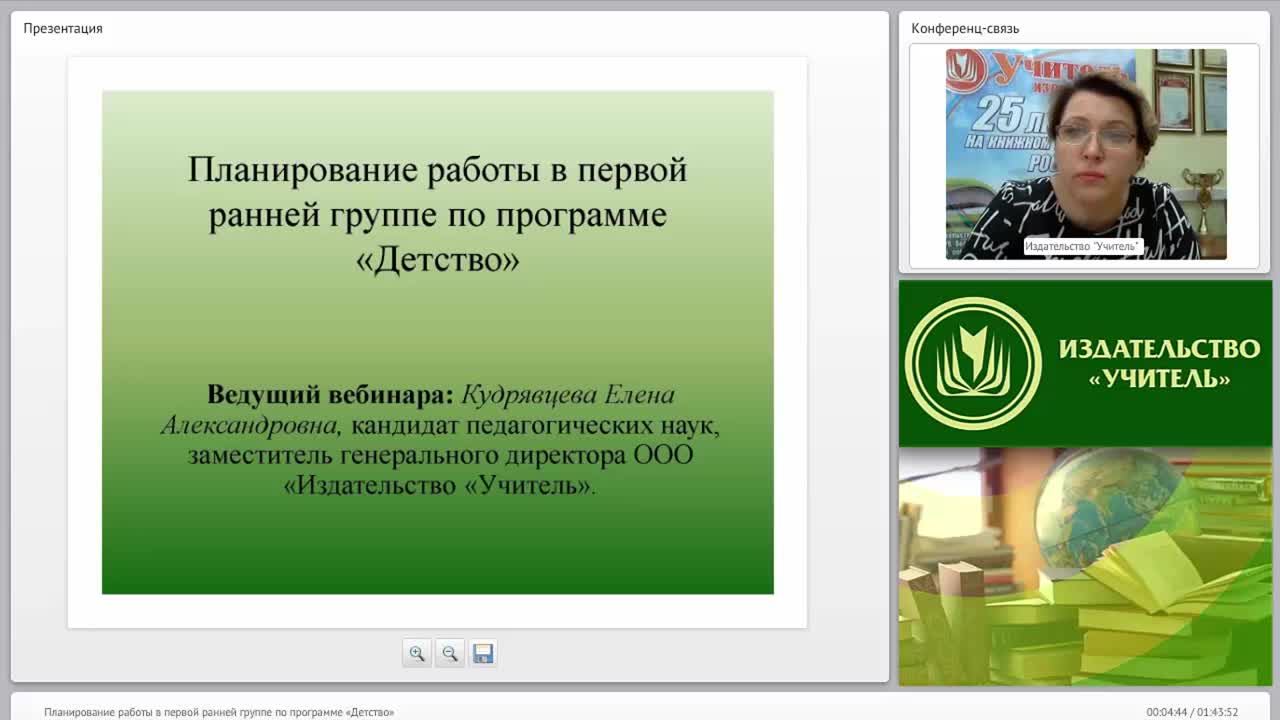Click the timestamp 00:04:44 / 01:43:52
The height and width of the screenshot is (720, 1280).
pyautogui.click(x=1192, y=712)
